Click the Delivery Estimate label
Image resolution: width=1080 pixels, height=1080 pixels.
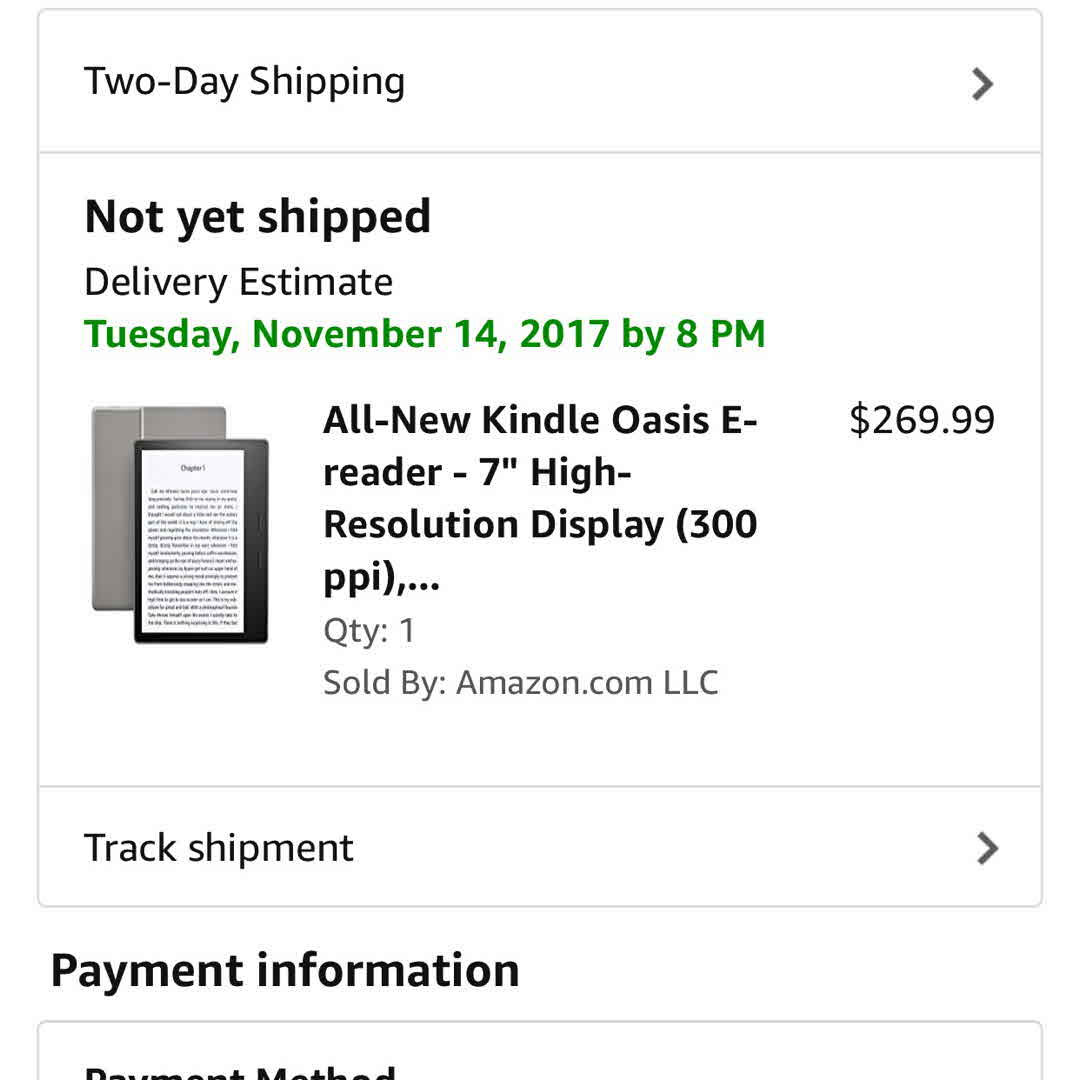pos(239,282)
